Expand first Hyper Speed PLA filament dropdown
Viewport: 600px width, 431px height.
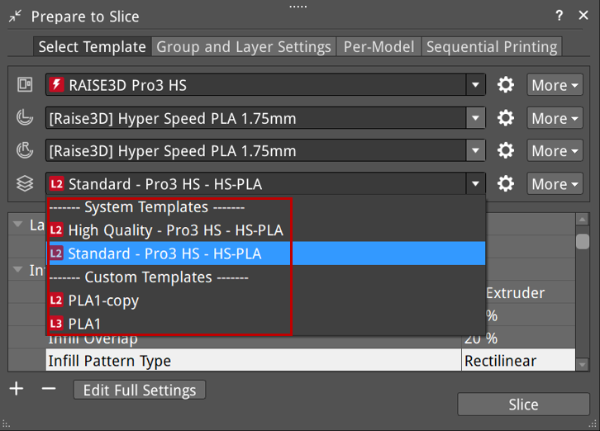point(475,118)
